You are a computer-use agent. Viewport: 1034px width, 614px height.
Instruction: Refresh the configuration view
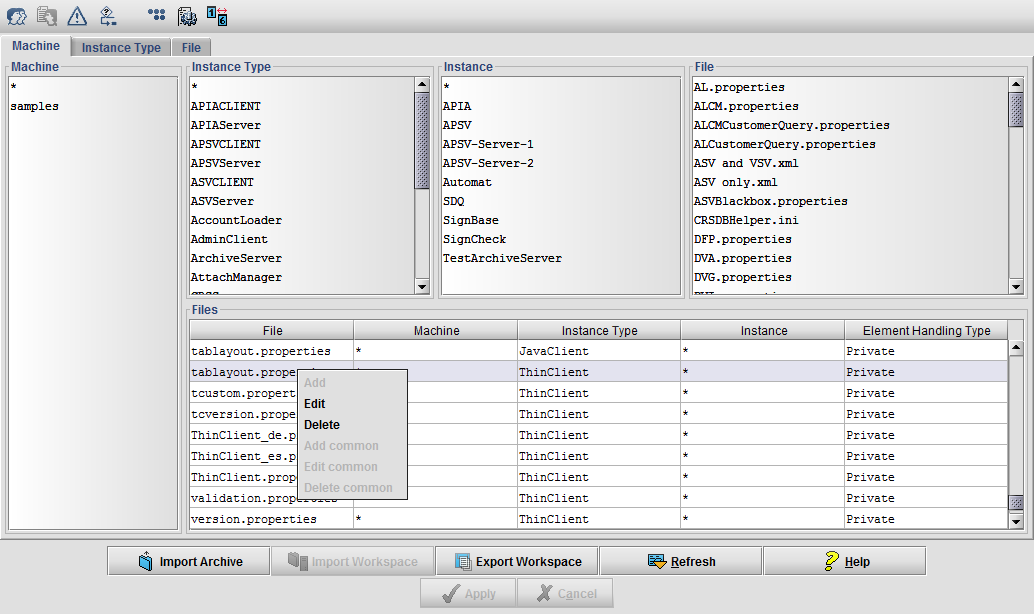[x=680, y=561]
